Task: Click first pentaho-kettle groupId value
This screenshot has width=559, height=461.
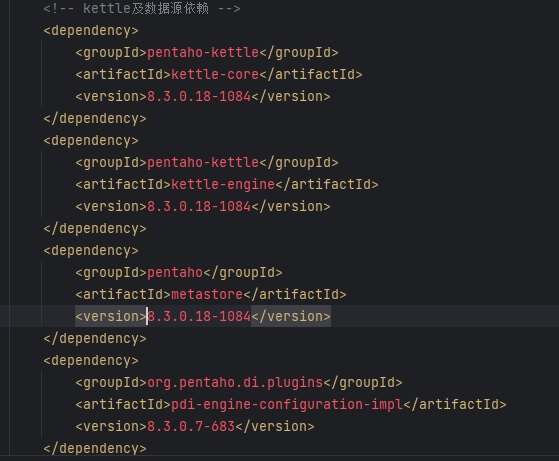Action: (203, 52)
